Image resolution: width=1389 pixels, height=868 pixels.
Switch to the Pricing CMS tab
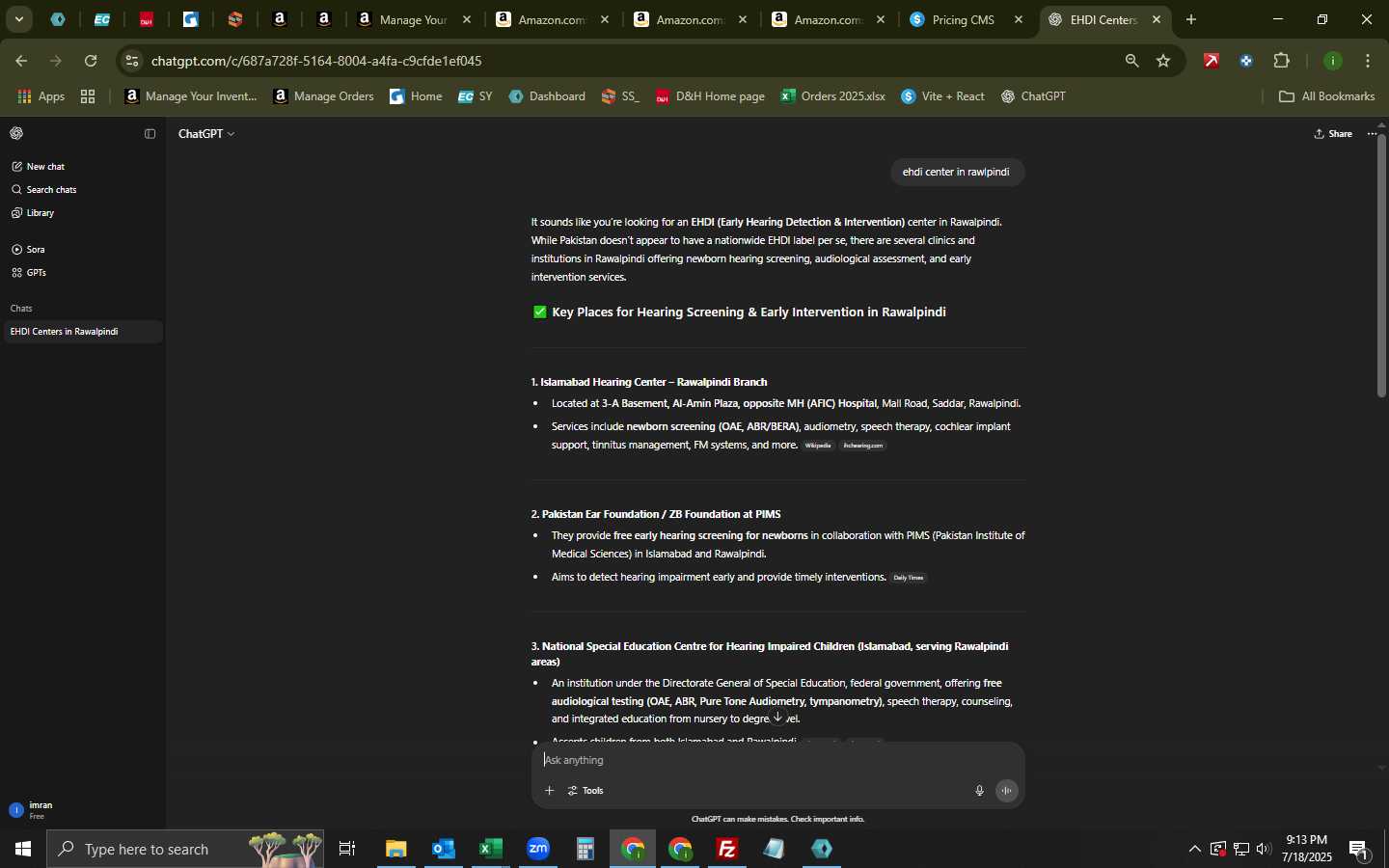tap(967, 19)
